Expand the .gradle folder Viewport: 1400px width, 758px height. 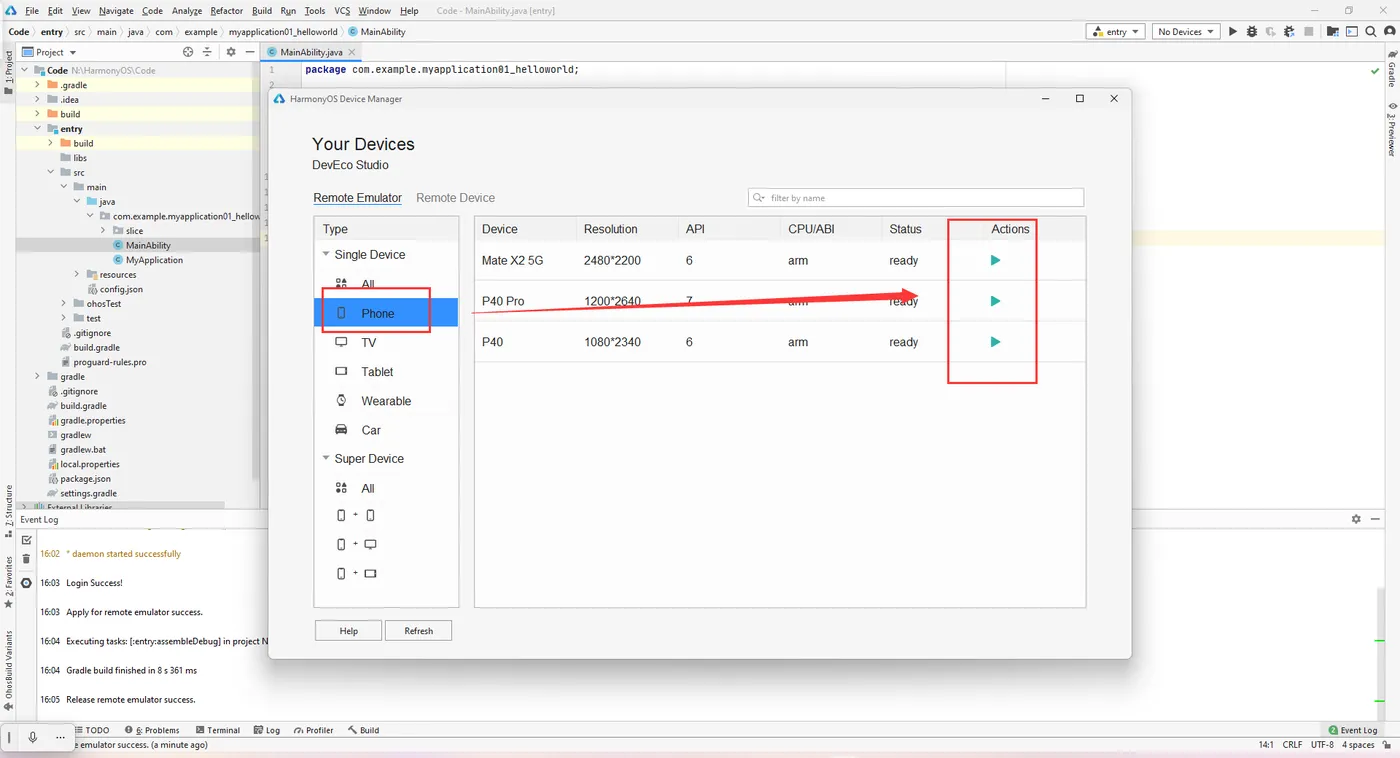click(x=38, y=85)
